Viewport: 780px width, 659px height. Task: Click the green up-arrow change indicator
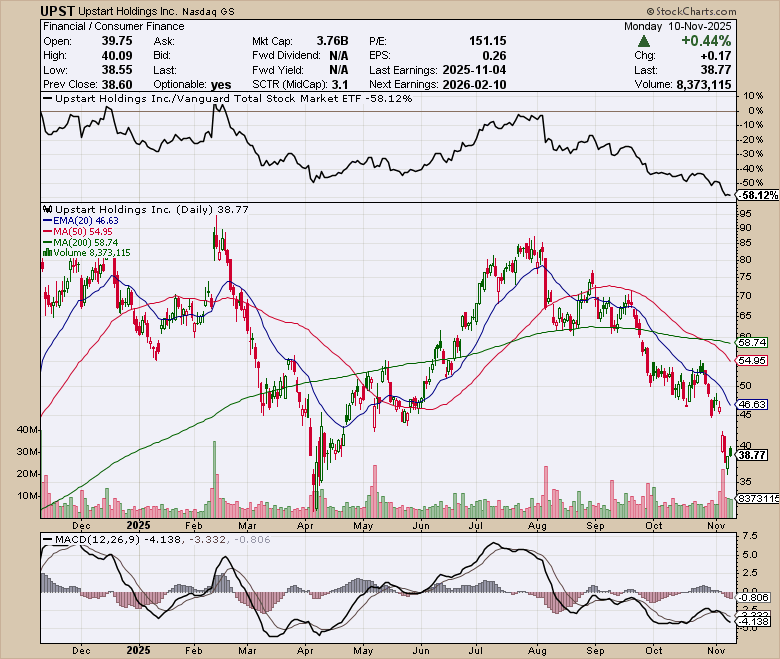coord(644,41)
